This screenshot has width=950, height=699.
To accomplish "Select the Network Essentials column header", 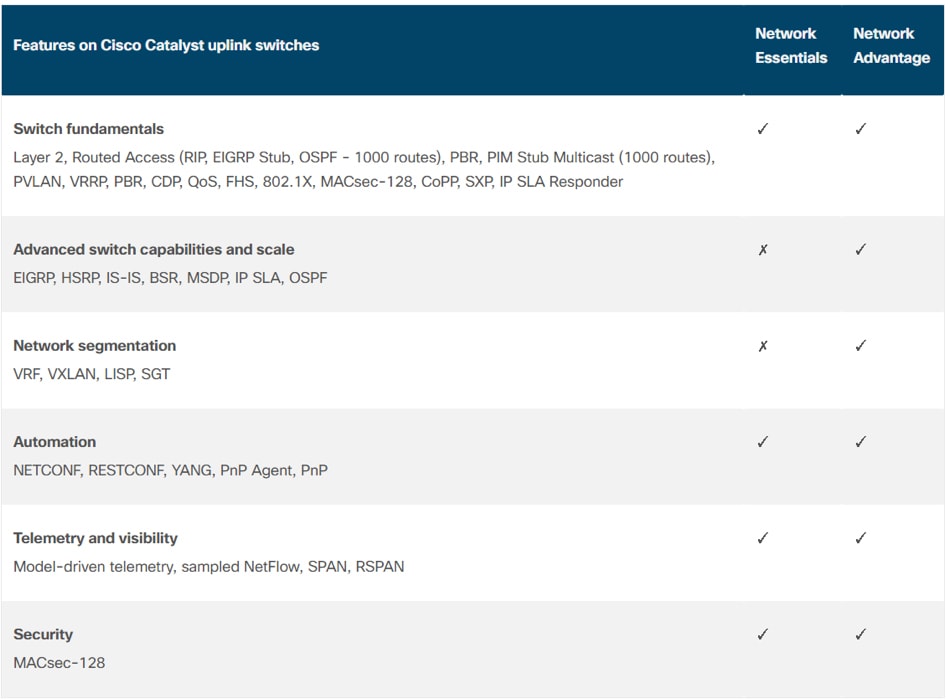I will [x=791, y=45].
